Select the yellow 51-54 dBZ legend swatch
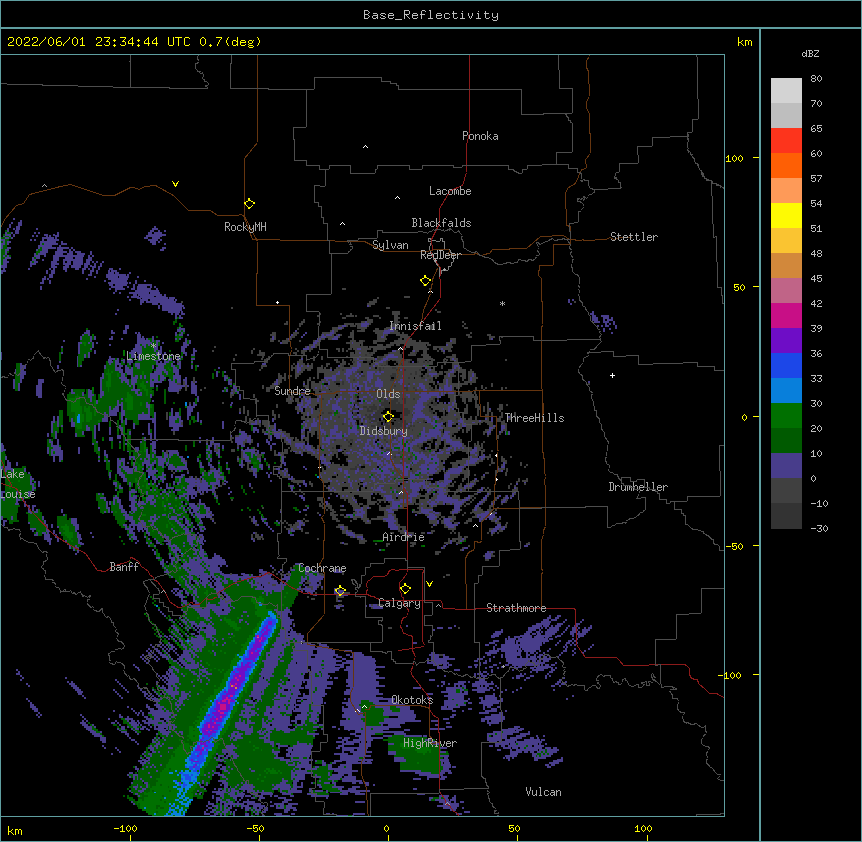 (x=786, y=215)
